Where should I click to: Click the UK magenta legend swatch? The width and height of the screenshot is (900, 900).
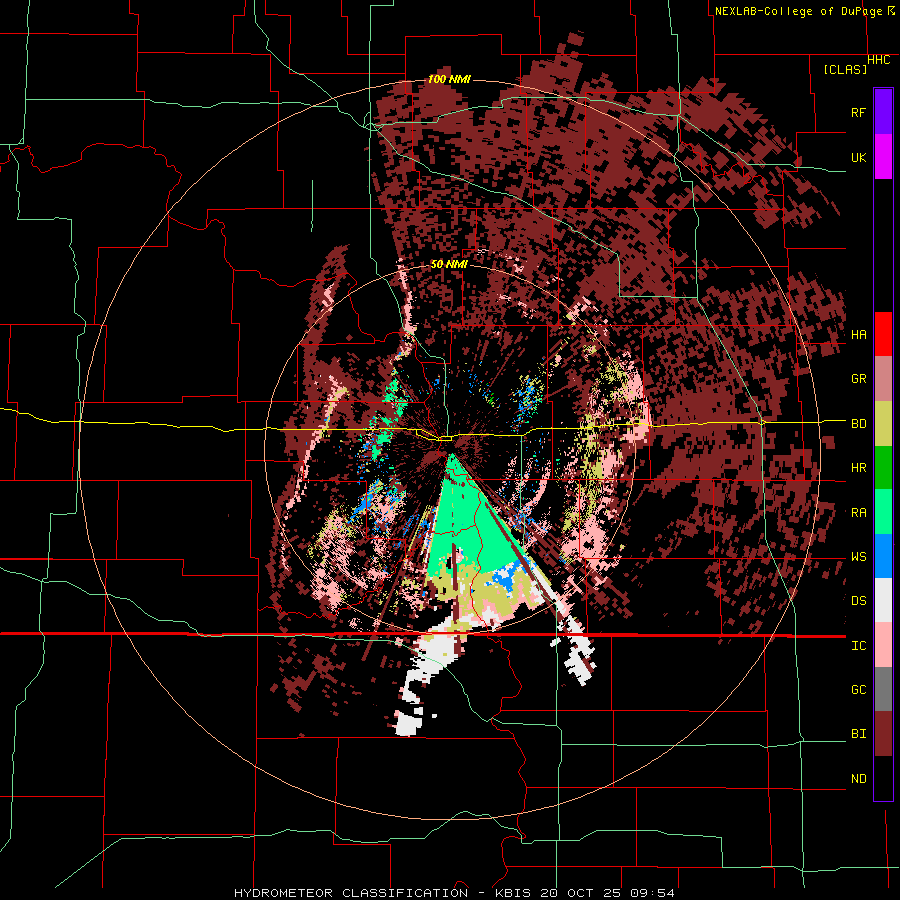[x=883, y=157]
